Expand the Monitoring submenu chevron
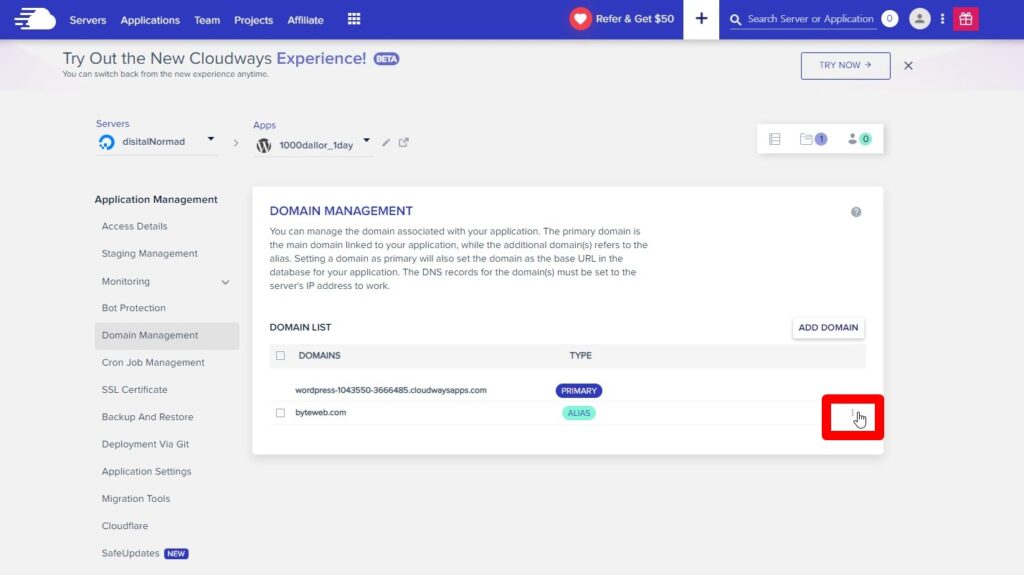This screenshot has height=575, width=1024. click(x=225, y=282)
